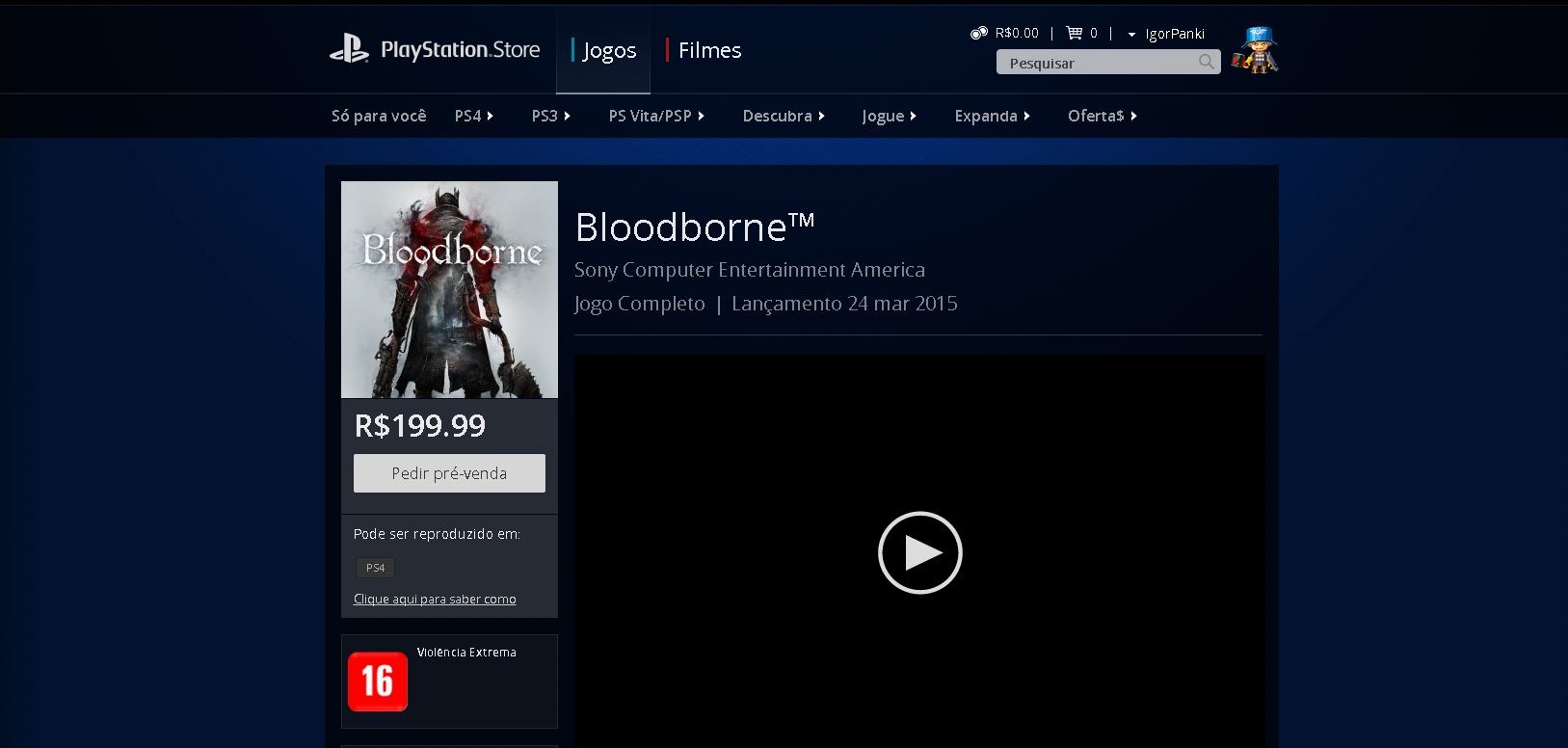Image resolution: width=1568 pixels, height=748 pixels.
Task: Click the Bloodborne™ game title
Action: point(695,227)
